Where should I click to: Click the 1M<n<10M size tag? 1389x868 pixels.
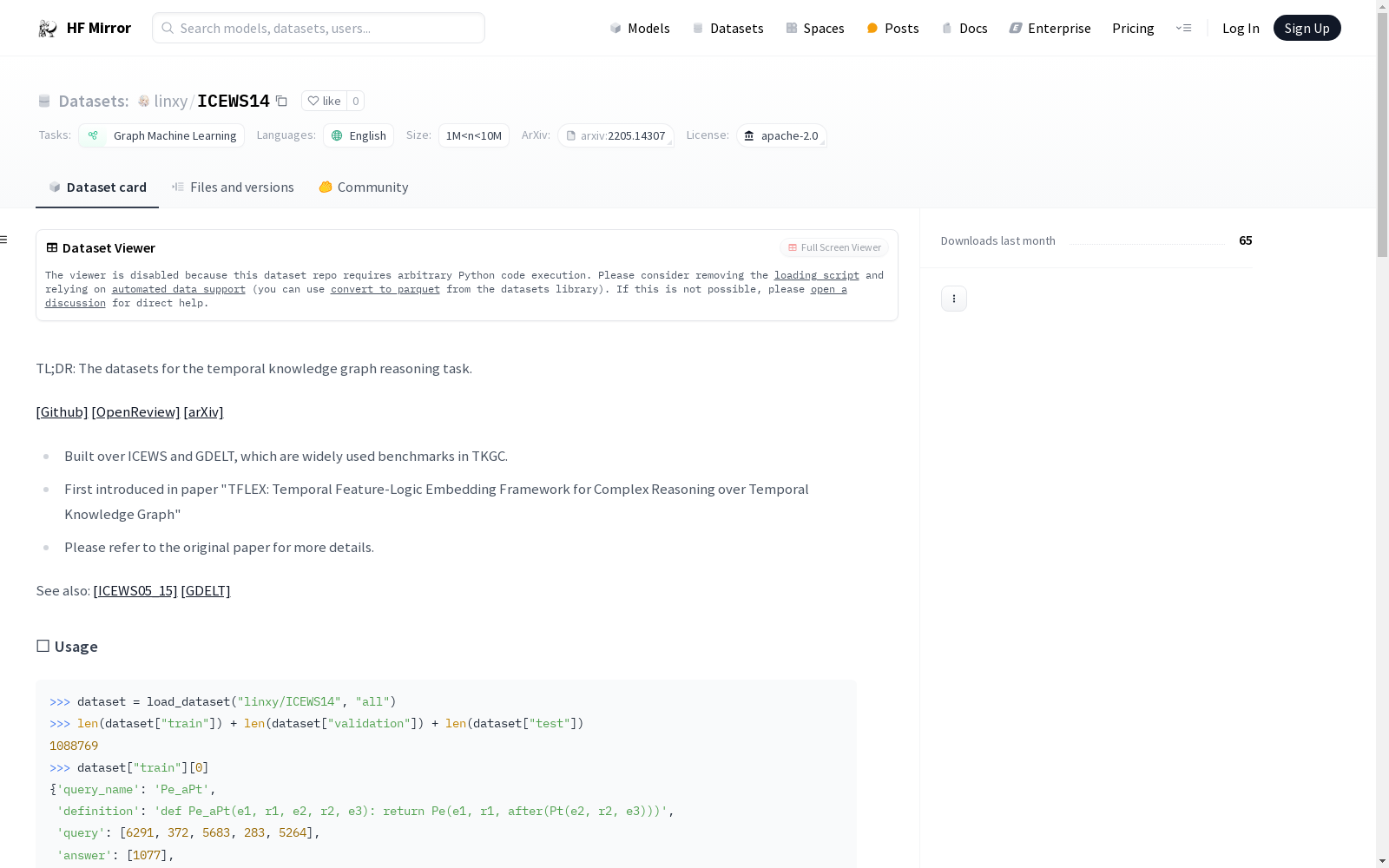pyautogui.click(x=474, y=135)
